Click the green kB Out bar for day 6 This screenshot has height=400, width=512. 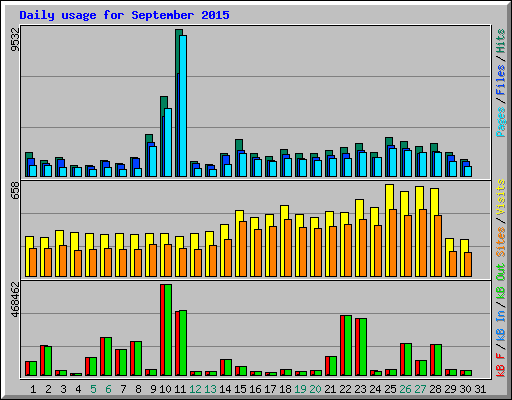(x=108, y=356)
